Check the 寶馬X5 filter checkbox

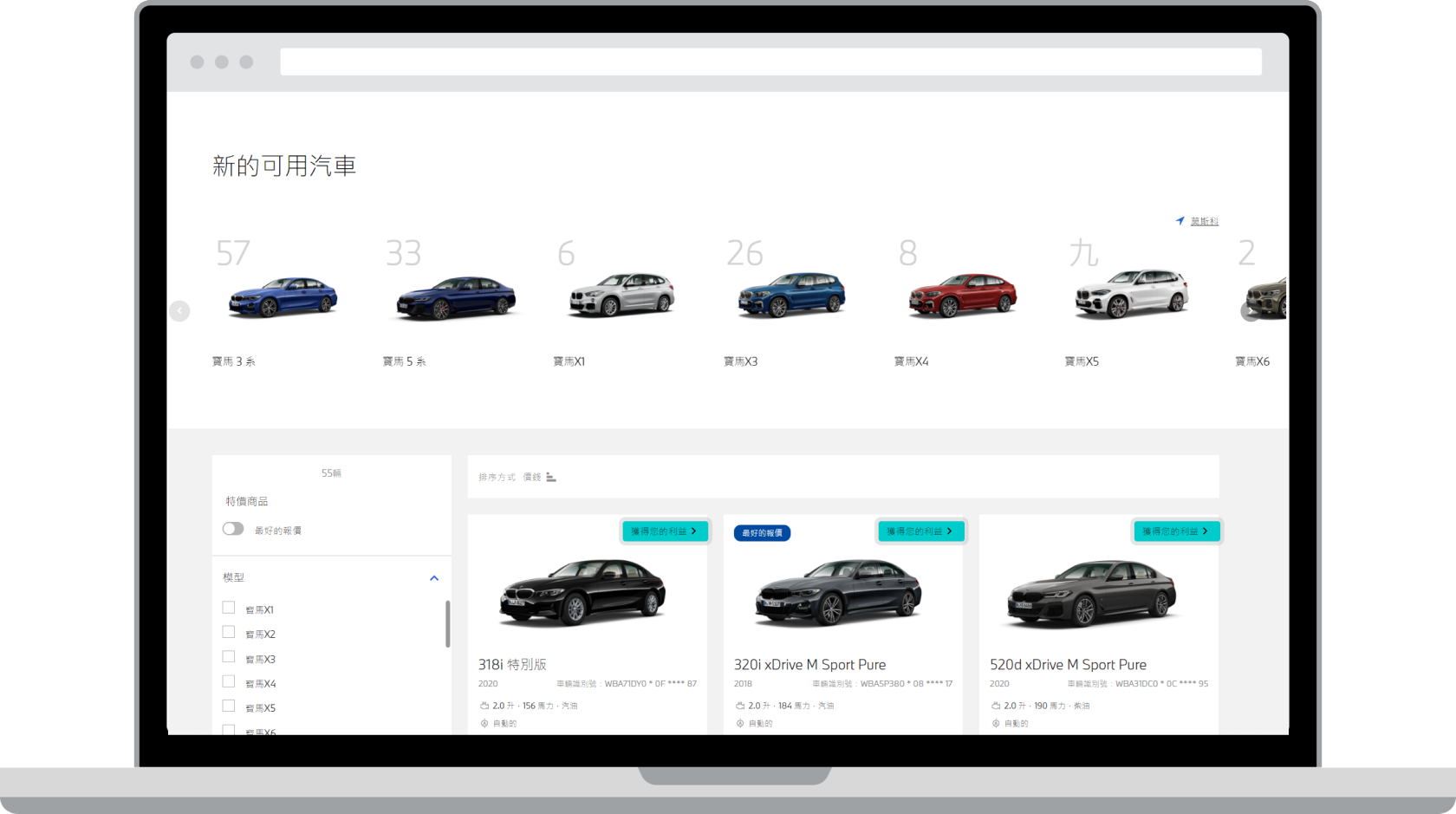(229, 706)
